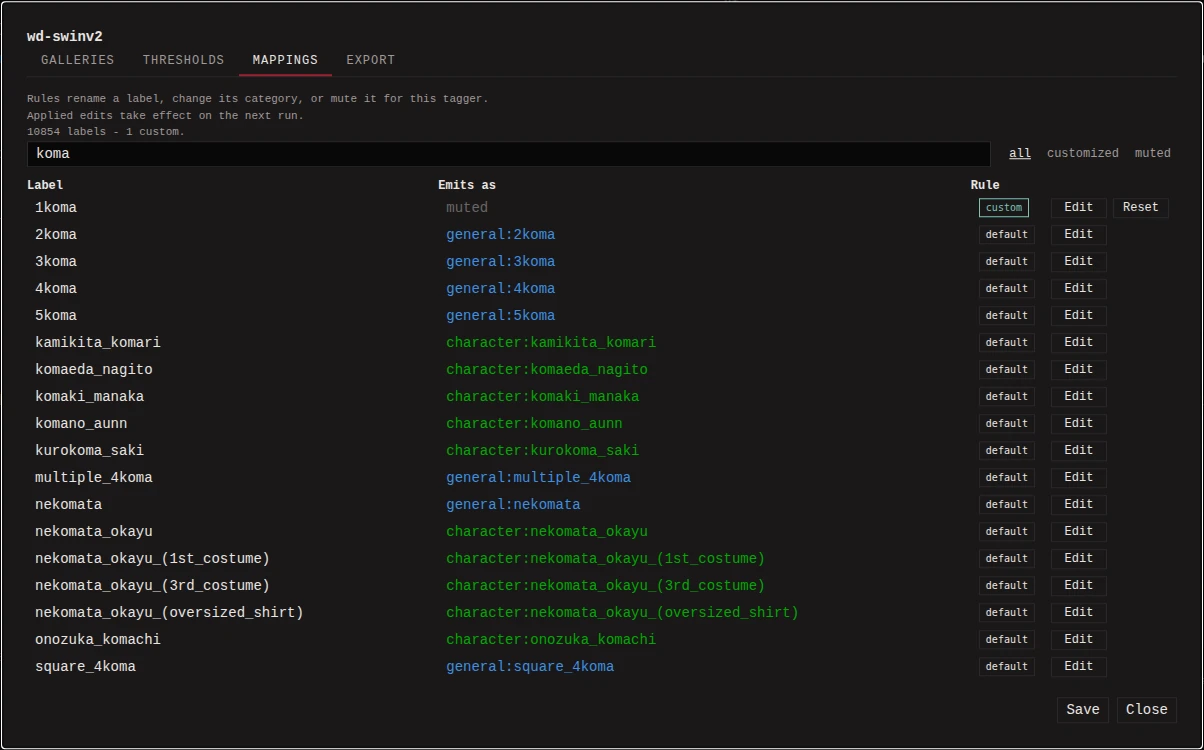Select the onozuka_komachi label name

[x=98, y=640]
